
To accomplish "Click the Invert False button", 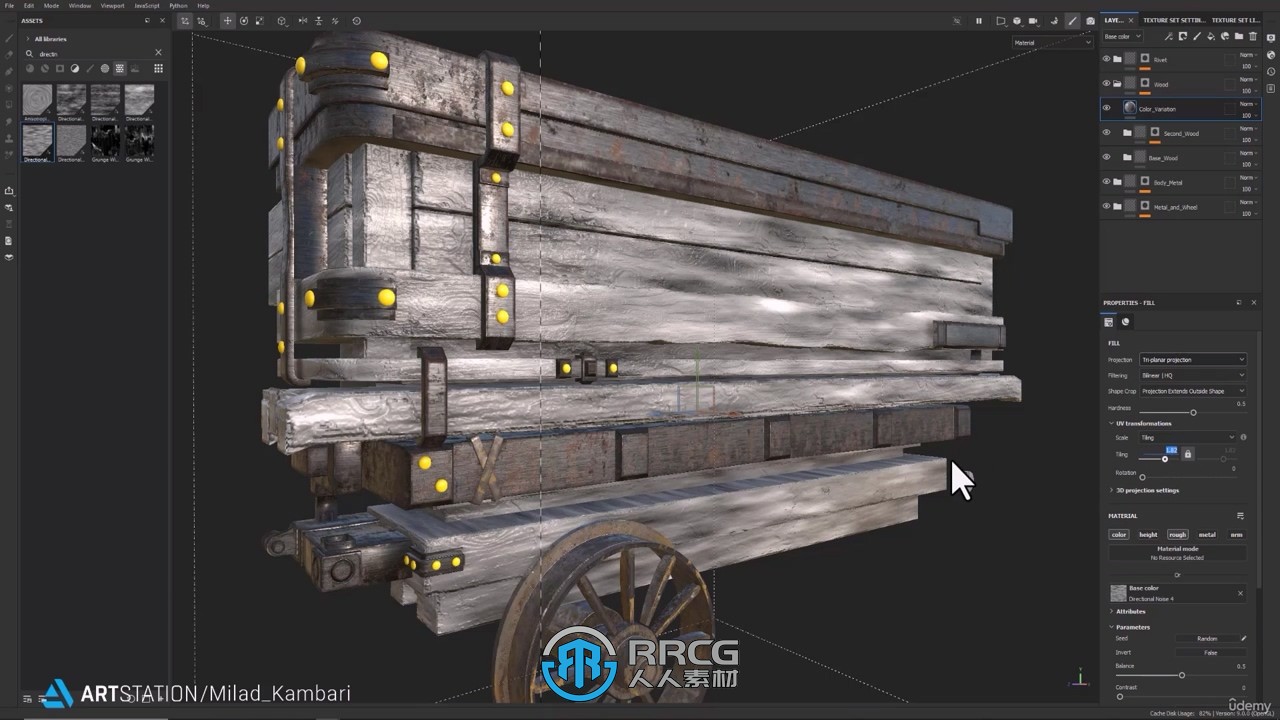I will click(1211, 652).
